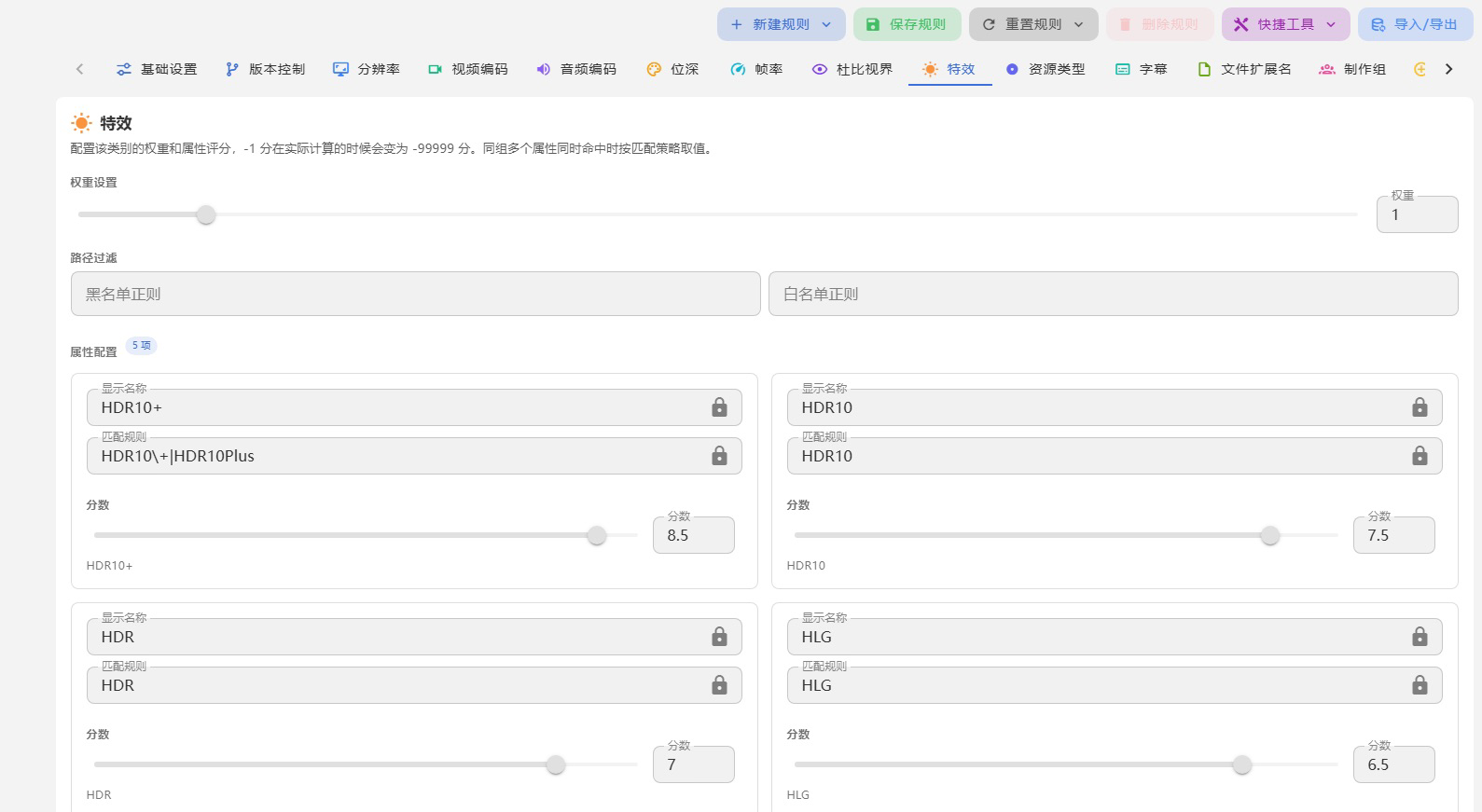
Task: Click the HDR10+ score field showing 8.5
Action: click(694, 535)
